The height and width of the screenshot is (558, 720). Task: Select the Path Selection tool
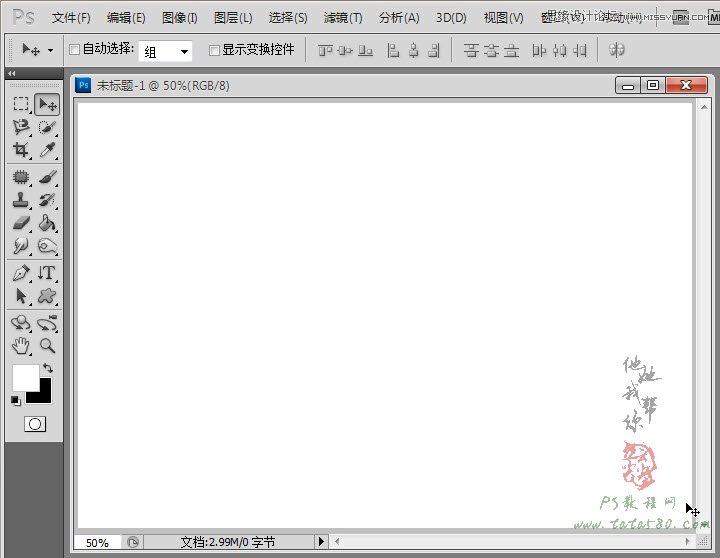click(21, 296)
